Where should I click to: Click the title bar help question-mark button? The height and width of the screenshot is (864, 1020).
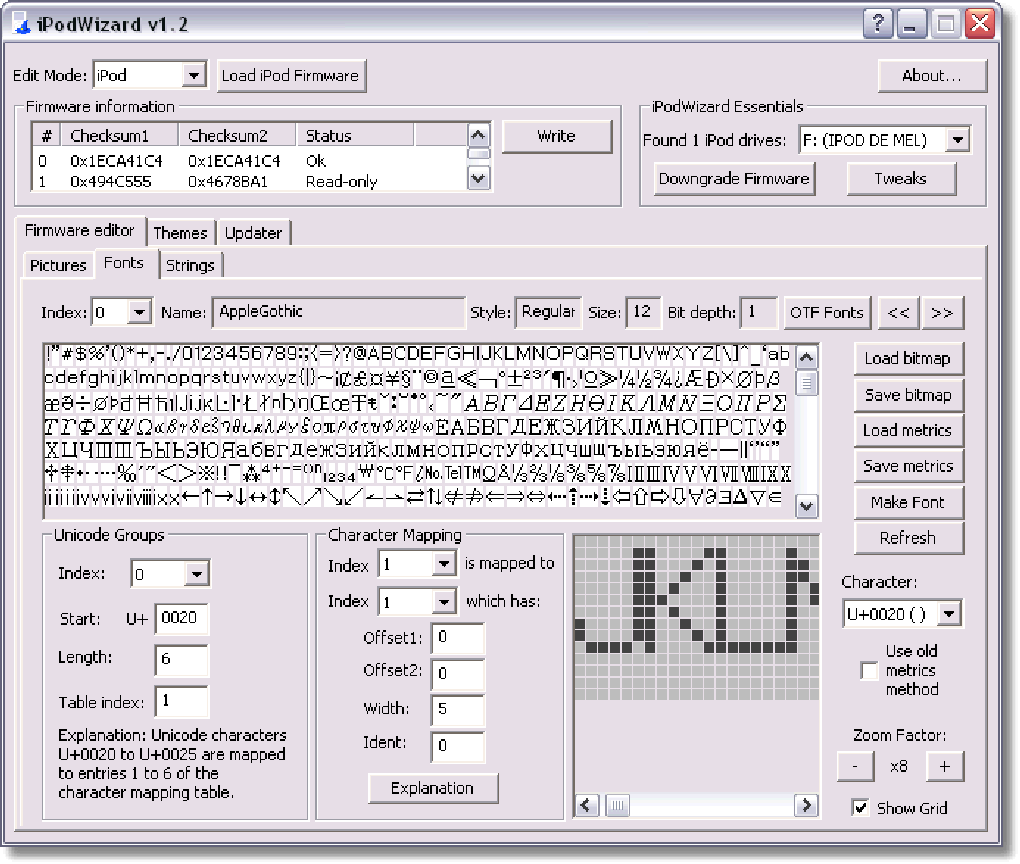[x=878, y=24]
